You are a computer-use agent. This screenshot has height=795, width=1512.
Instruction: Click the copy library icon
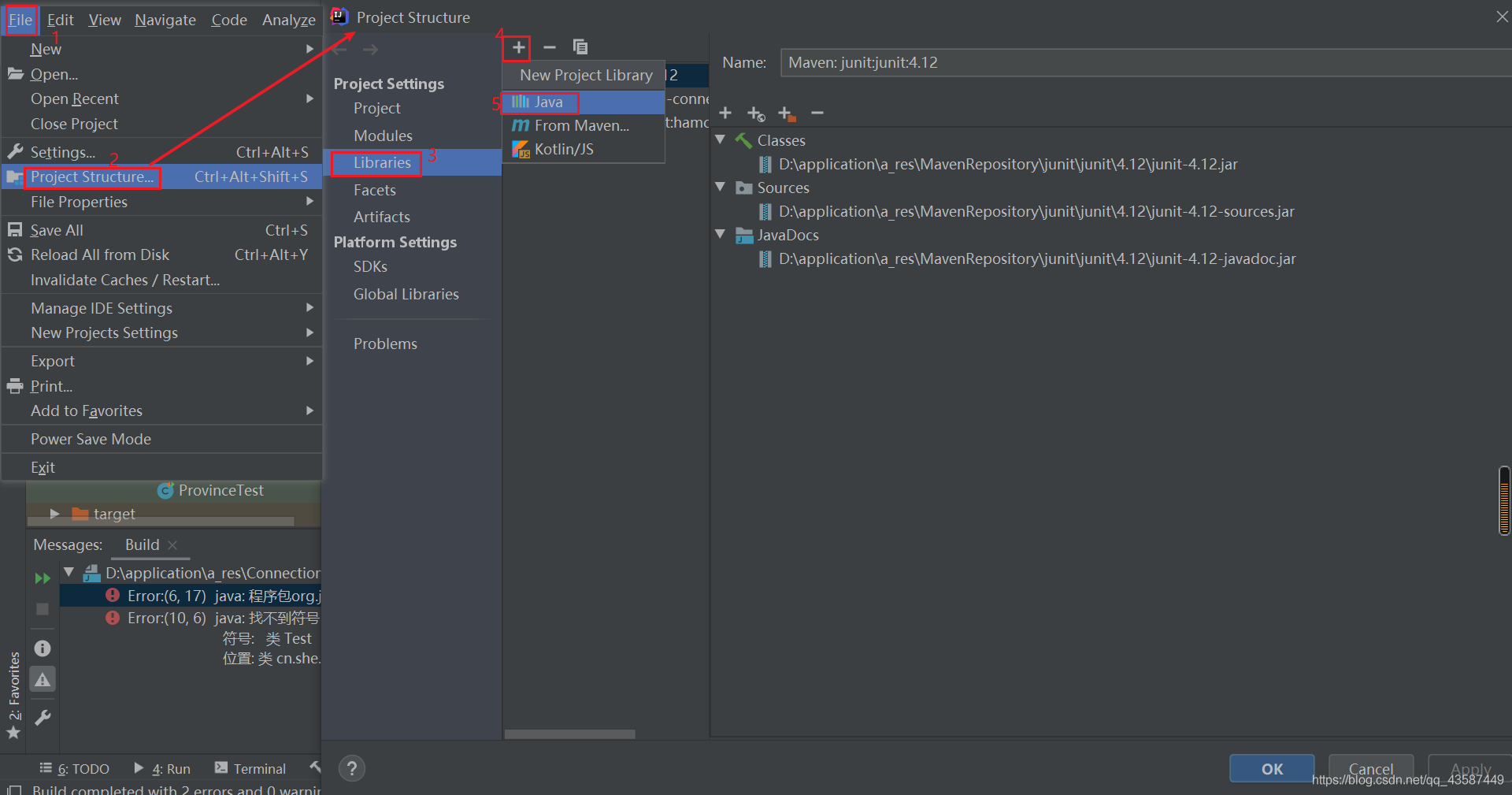click(x=580, y=48)
